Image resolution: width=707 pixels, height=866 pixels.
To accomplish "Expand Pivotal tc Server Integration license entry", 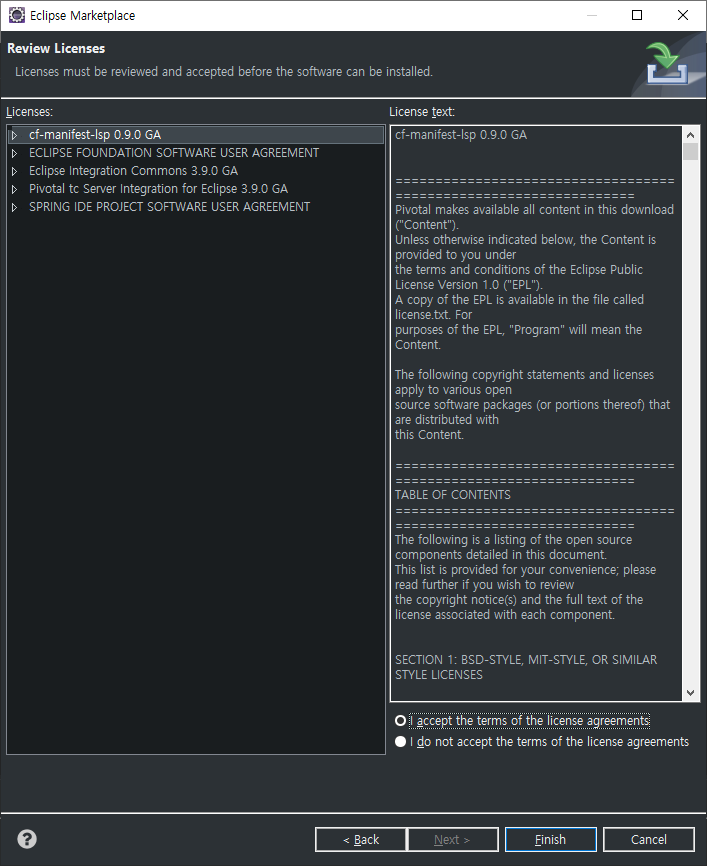I will 14,189.
